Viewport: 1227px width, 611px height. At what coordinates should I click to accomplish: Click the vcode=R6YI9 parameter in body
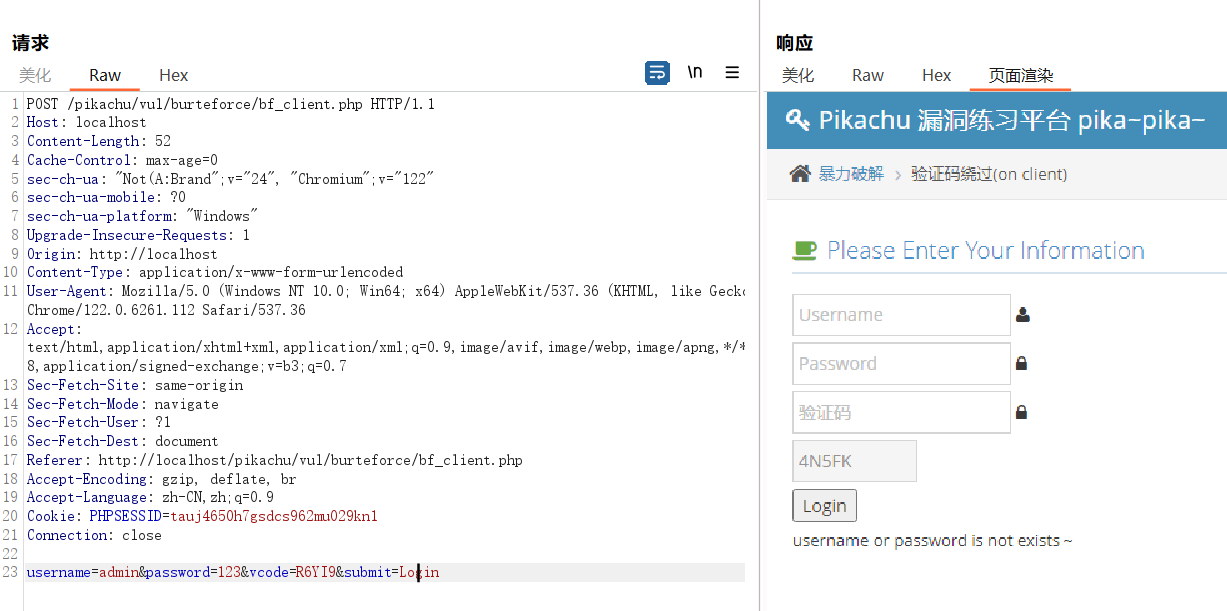tap(291, 572)
